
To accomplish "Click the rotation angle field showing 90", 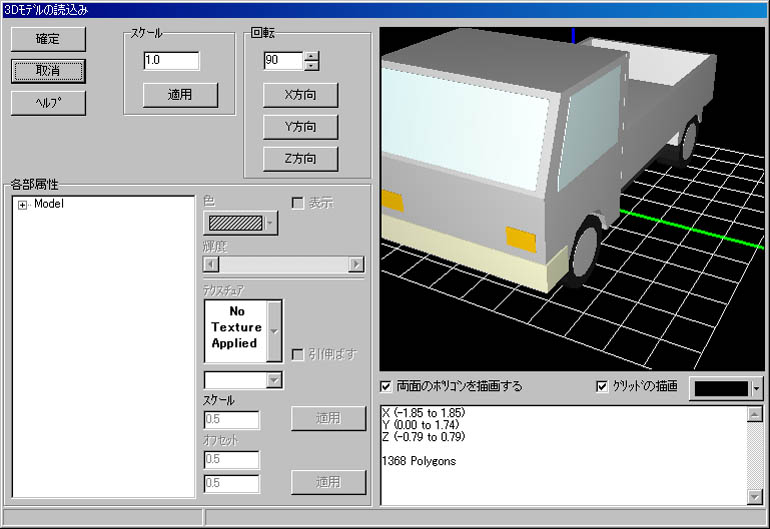I will tap(283, 60).
